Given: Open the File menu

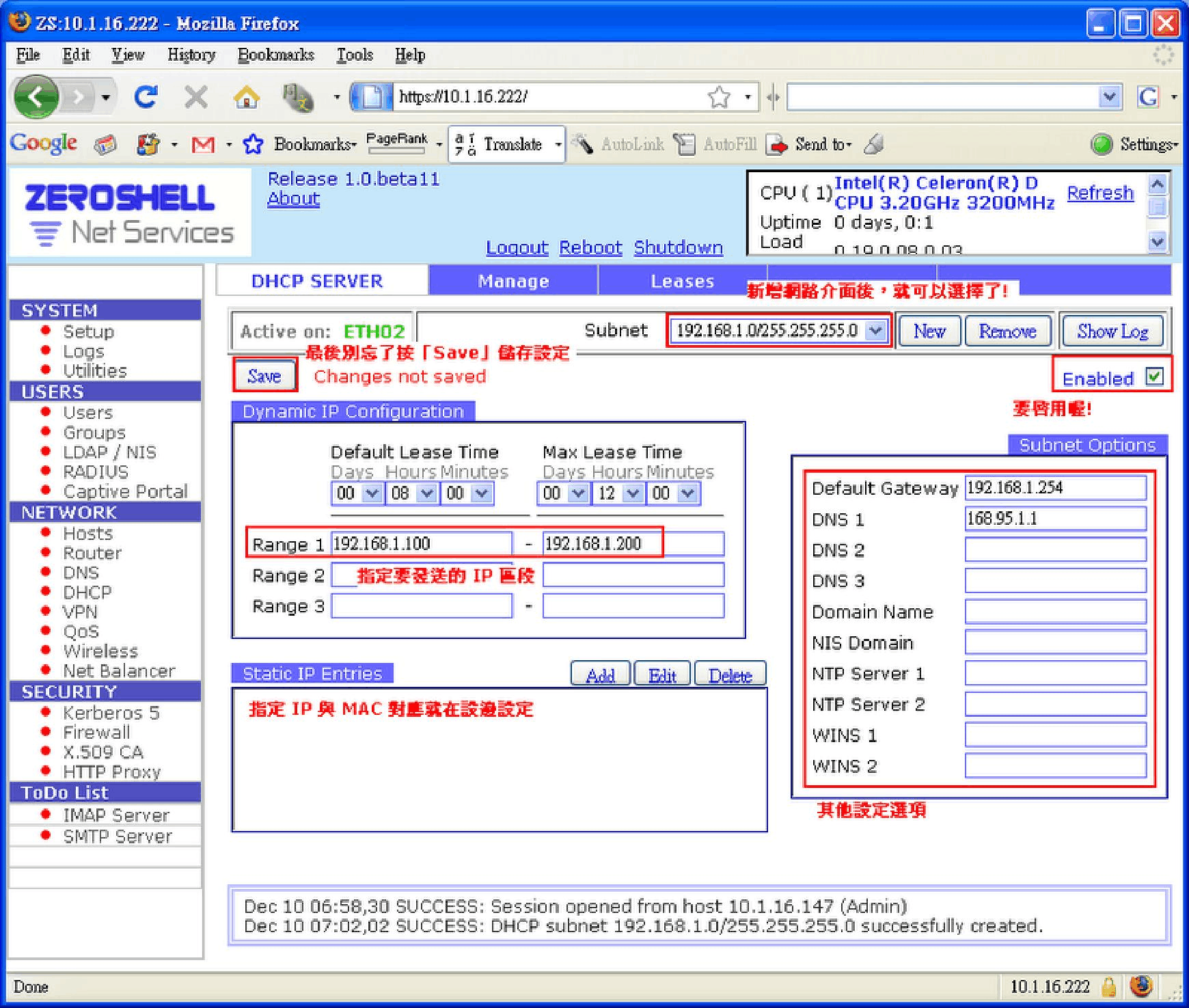Looking at the screenshot, I should [x=28, y=55].
